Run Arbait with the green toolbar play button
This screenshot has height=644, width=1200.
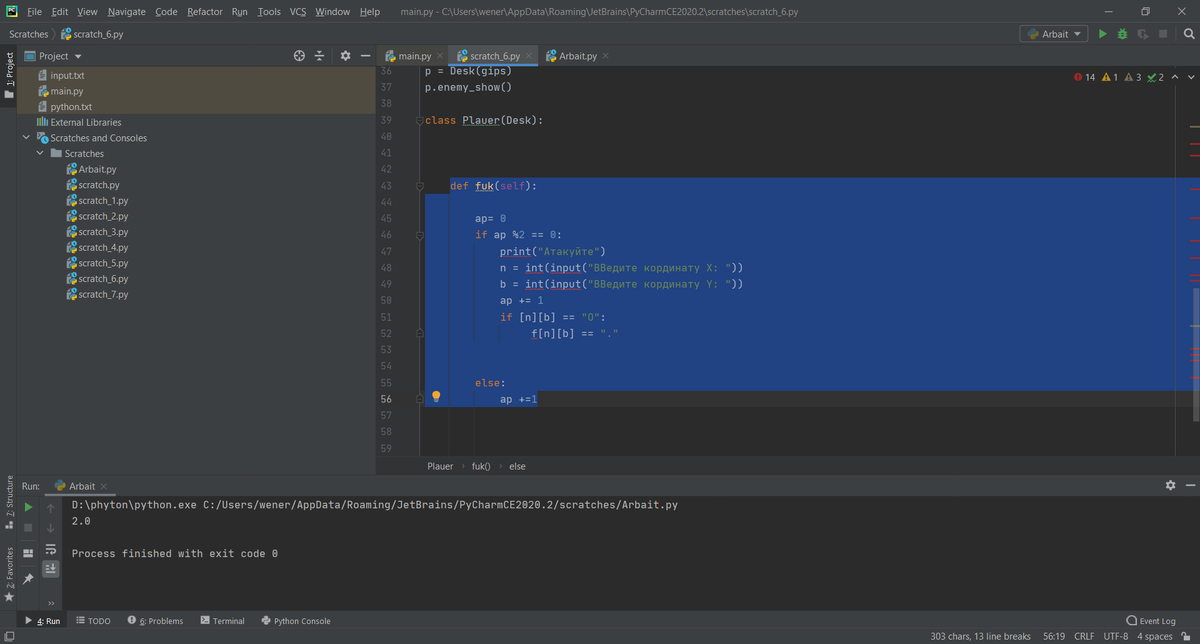tap(1103, 34)
